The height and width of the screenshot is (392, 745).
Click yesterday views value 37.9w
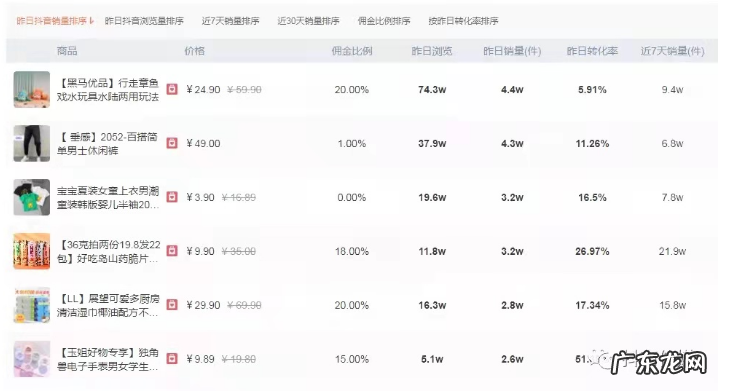(432, 143)
